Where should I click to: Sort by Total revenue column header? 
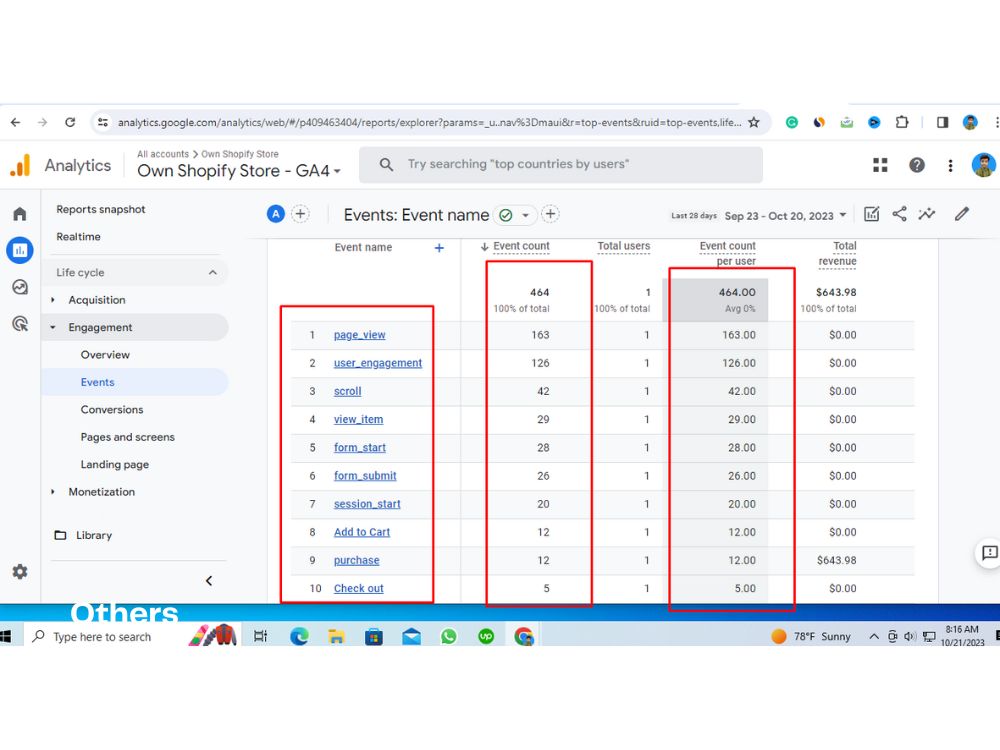(x=837, y=253)
